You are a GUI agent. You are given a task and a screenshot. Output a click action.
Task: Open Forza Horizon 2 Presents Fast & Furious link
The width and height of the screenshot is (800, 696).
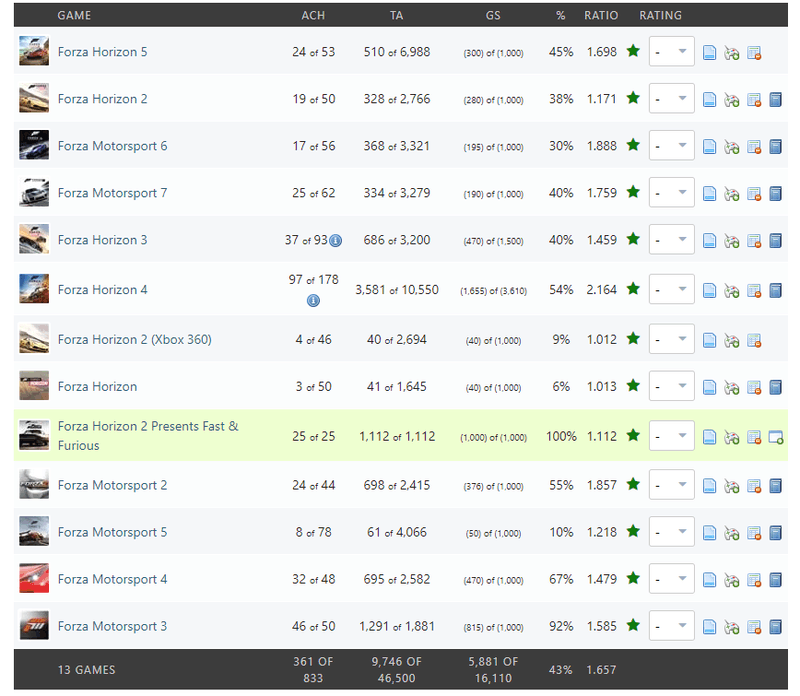pos(148,436)
